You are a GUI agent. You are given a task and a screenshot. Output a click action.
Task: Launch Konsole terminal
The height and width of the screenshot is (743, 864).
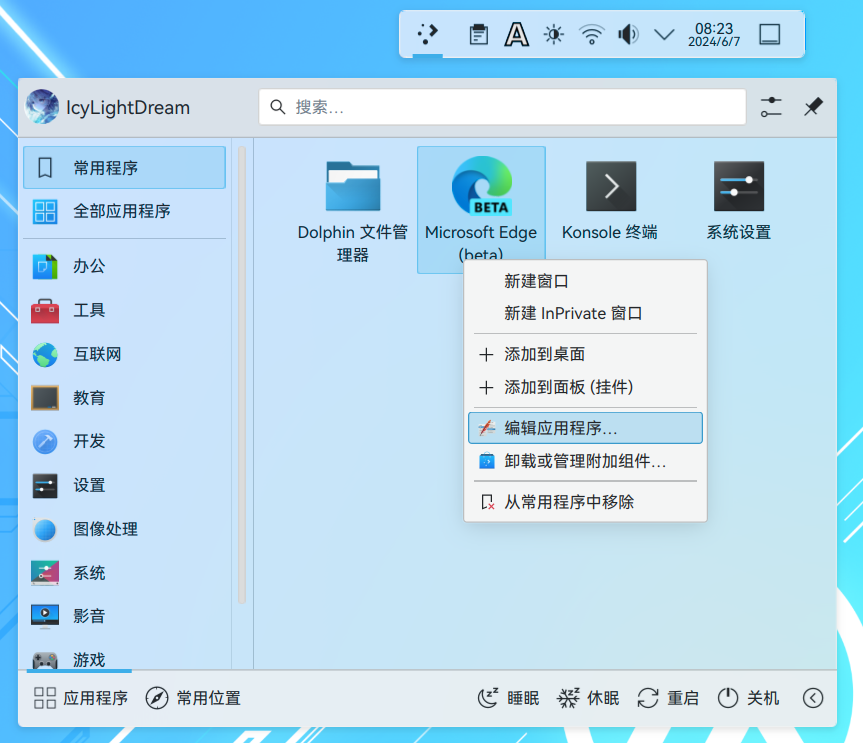610,187
